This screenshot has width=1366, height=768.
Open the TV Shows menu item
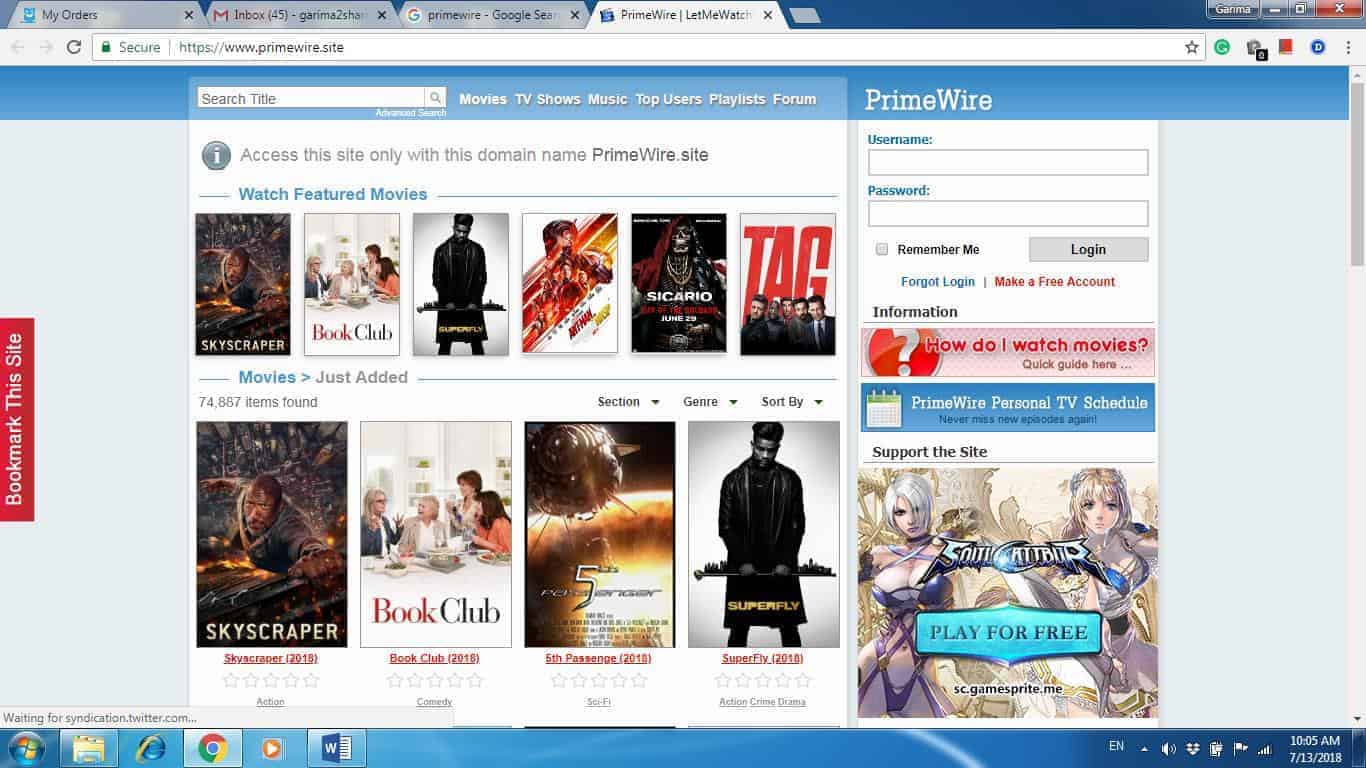[547, 99]
